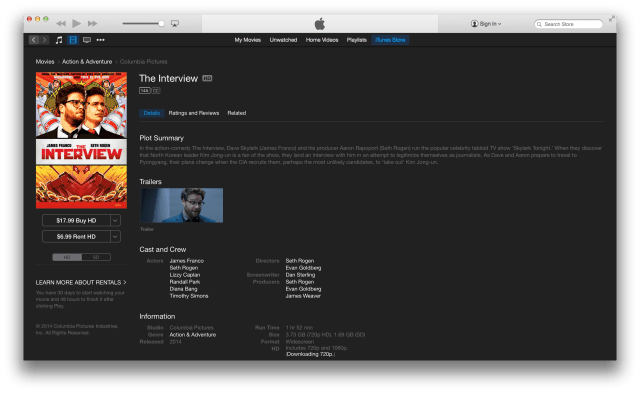The width and height of the screenshot is (640, 393).
Task: Select the Details tab
Action: [151, 113]
